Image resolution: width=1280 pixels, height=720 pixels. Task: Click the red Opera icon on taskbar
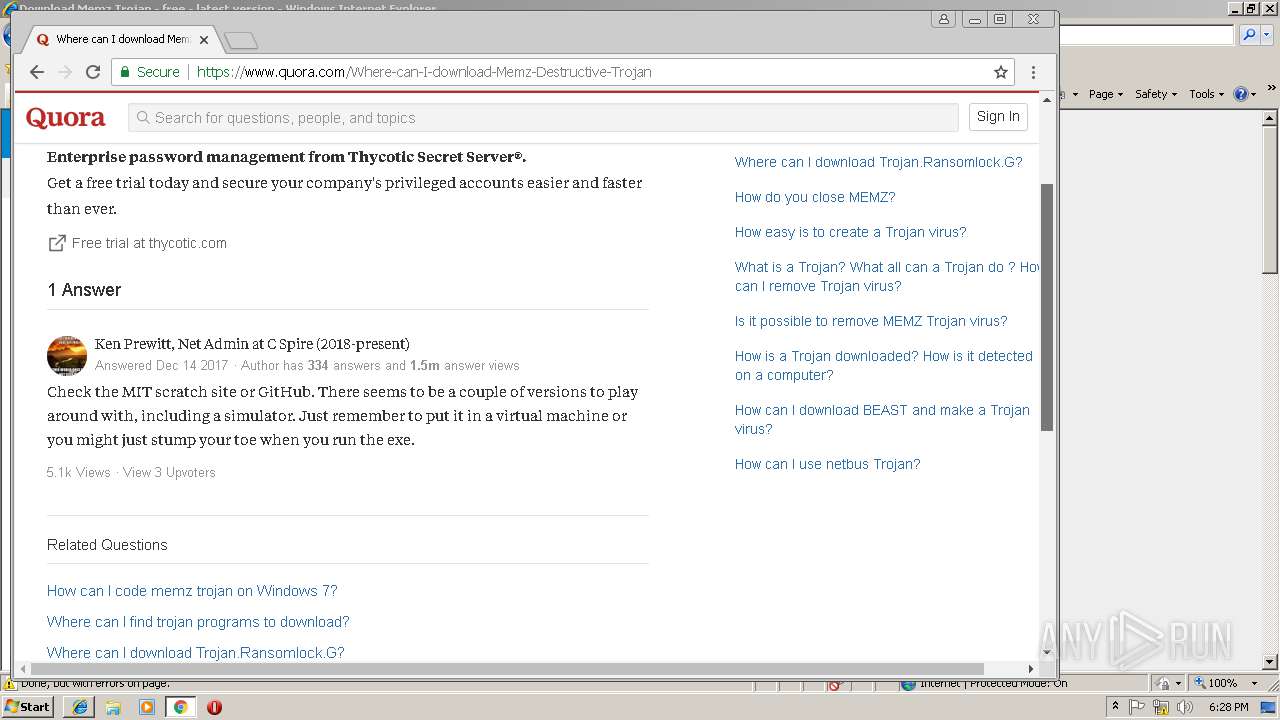(214, 707)
